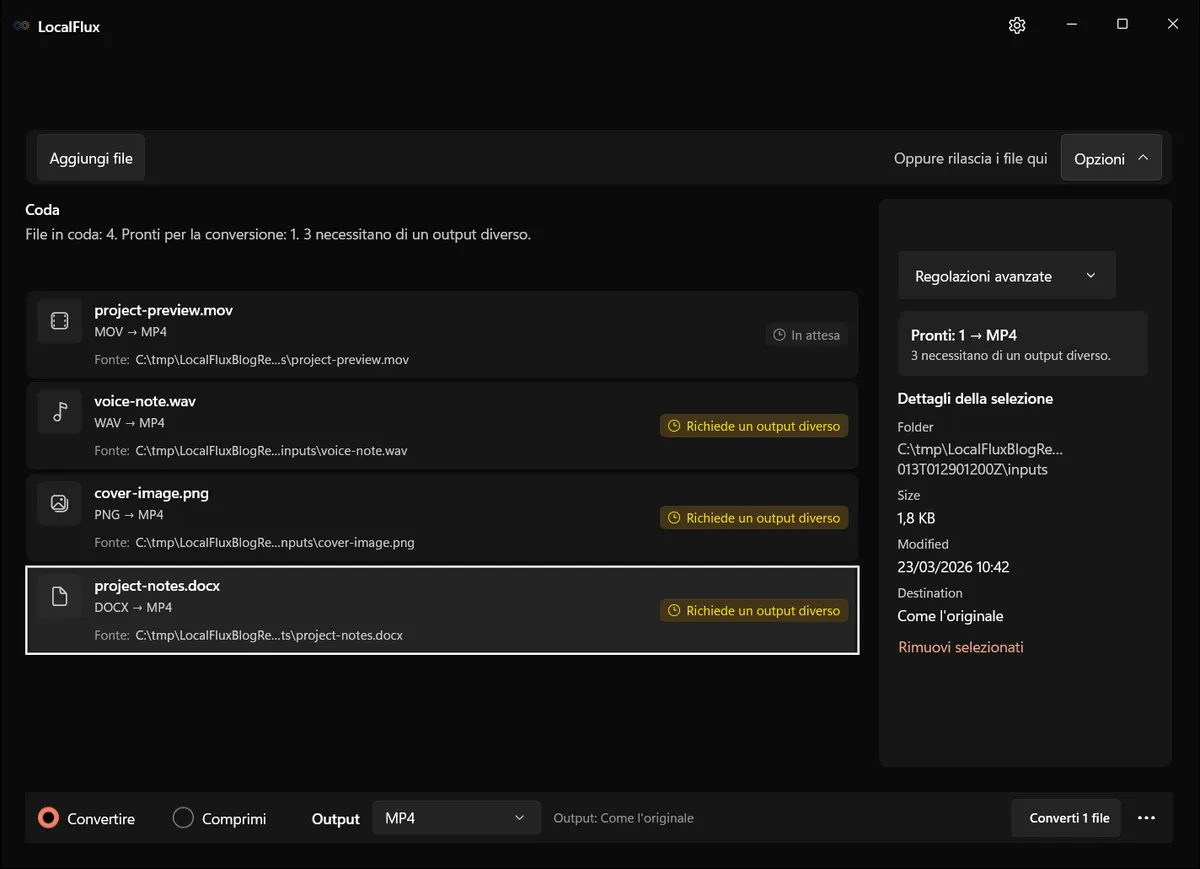Click the film icon of project-preview.mov
1200x869 pixels.
[x=59, y=321]
